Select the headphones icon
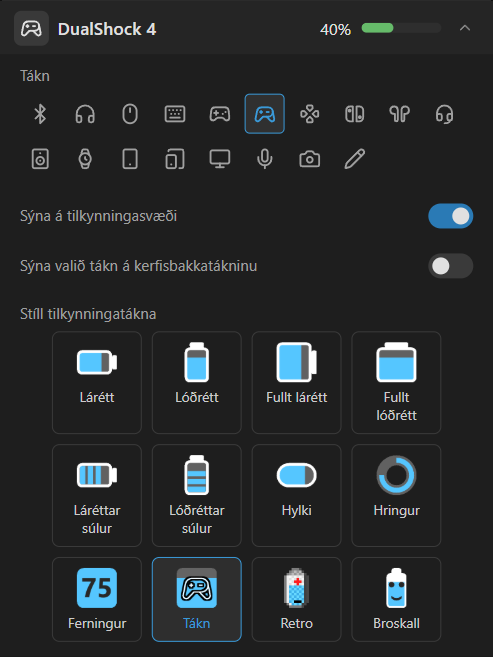 (x=85, y=114)
